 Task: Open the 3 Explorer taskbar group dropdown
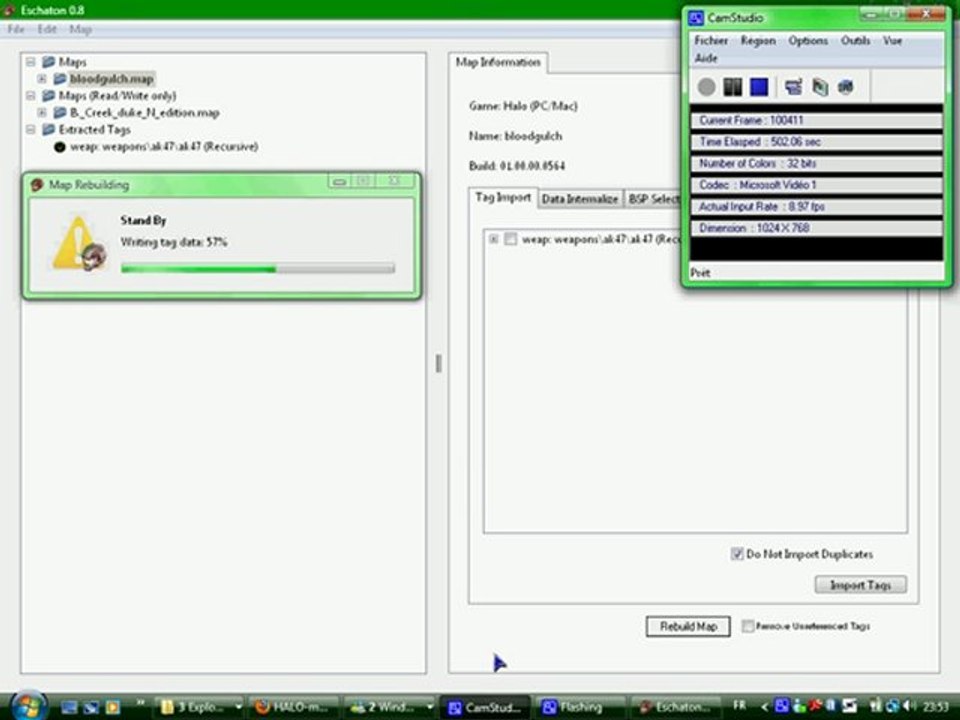(238, 707)
